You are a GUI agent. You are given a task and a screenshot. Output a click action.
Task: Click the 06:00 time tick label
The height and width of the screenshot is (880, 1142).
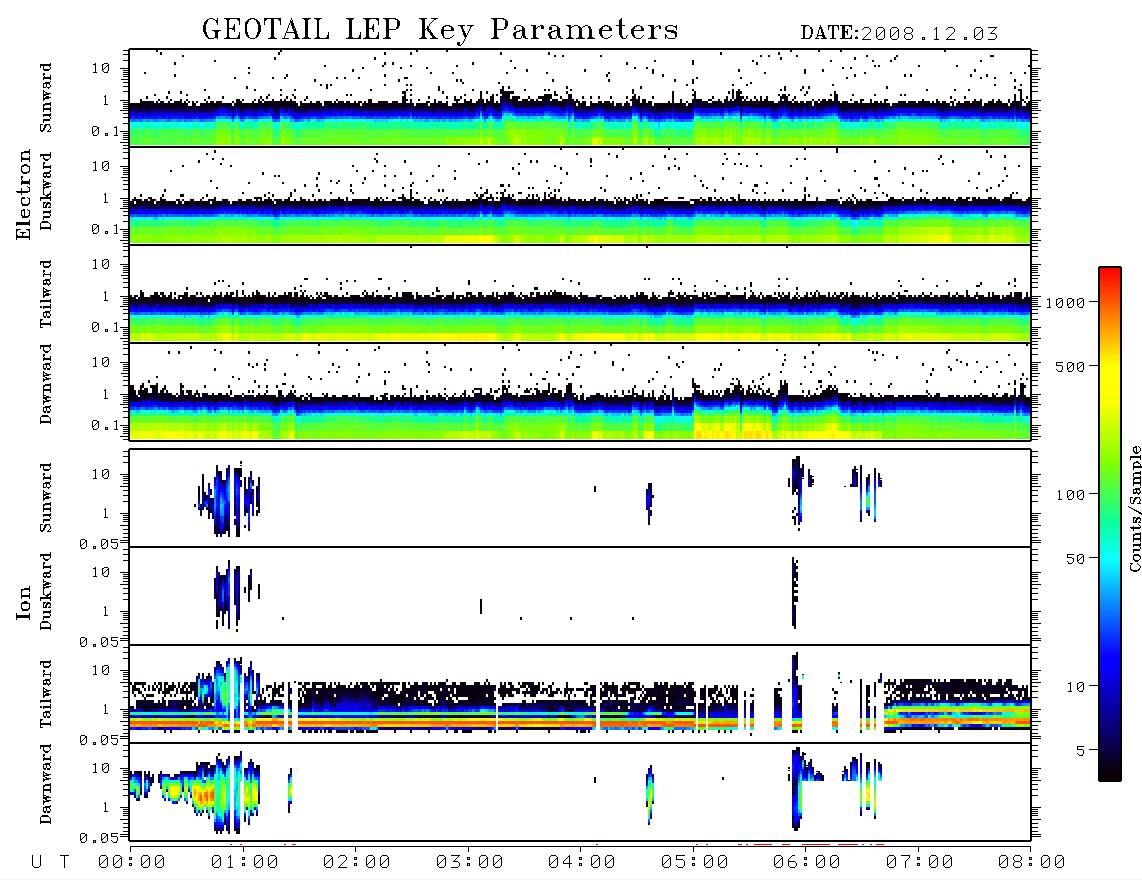tap(807, 863)
